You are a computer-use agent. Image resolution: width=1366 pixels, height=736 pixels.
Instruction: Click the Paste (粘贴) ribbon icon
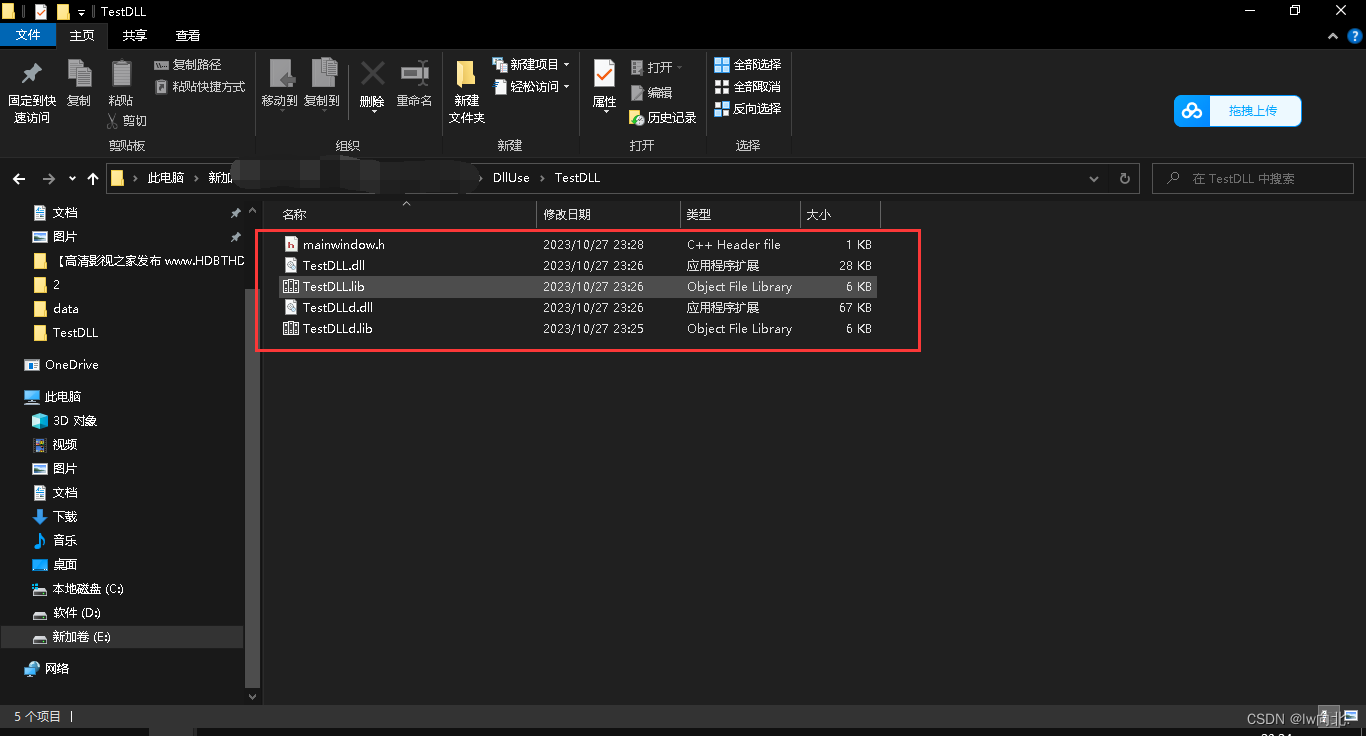click(x=121, y=74)
